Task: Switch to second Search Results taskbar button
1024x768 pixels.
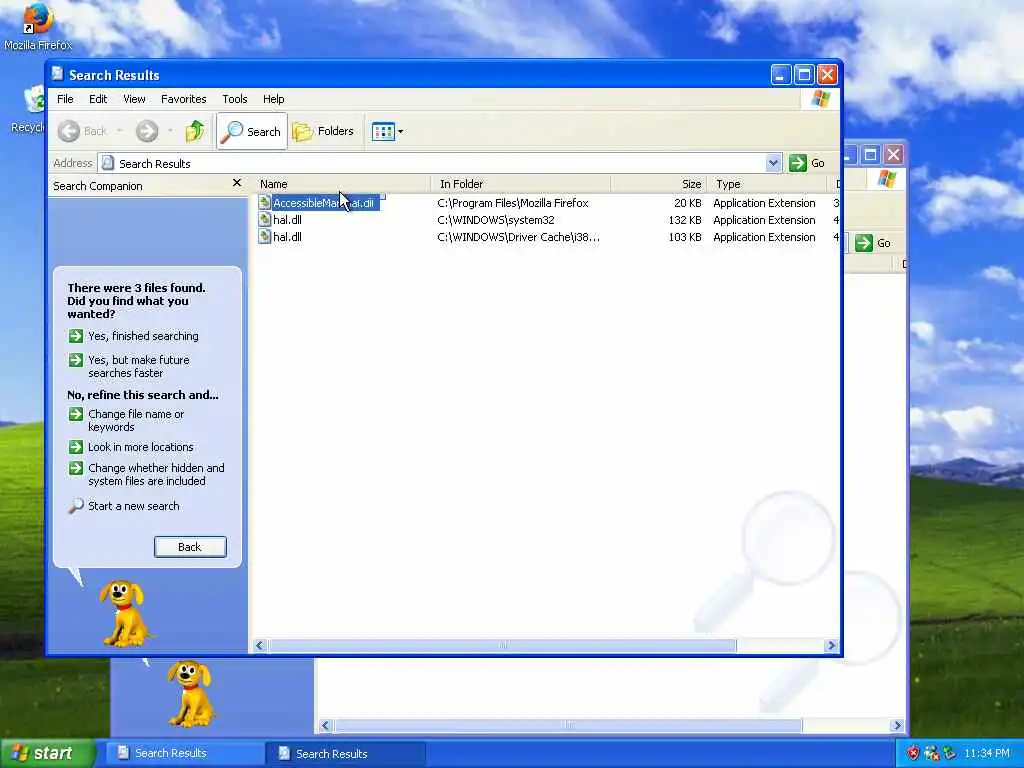Action: pos(345,753)
